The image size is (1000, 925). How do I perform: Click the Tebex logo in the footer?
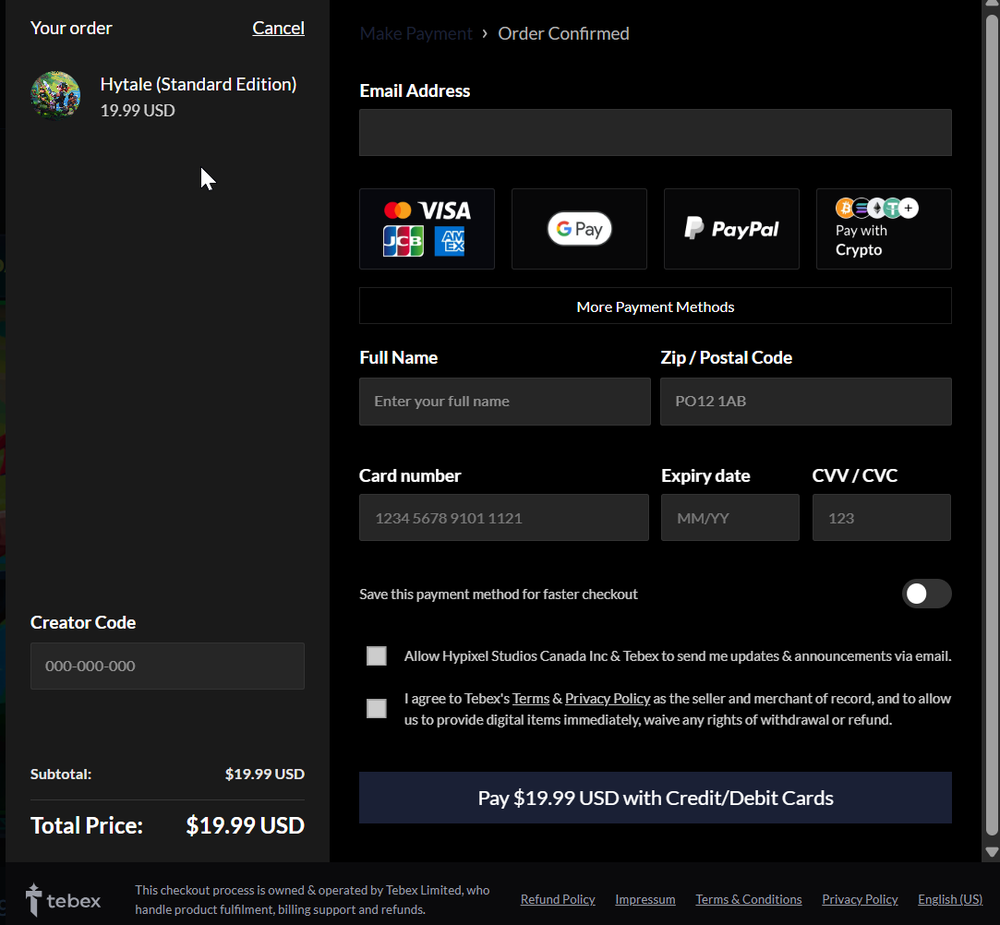(x=62, y=899)
